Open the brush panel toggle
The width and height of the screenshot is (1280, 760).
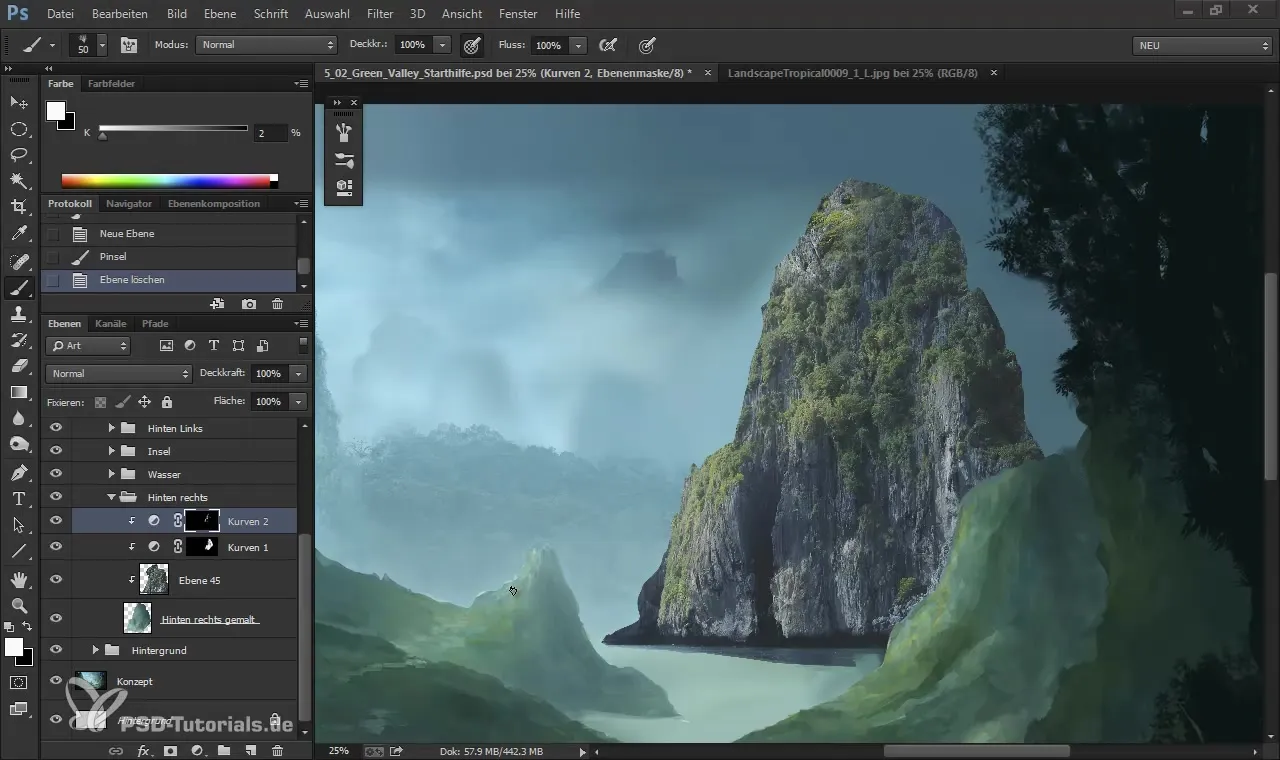(129, 45)
